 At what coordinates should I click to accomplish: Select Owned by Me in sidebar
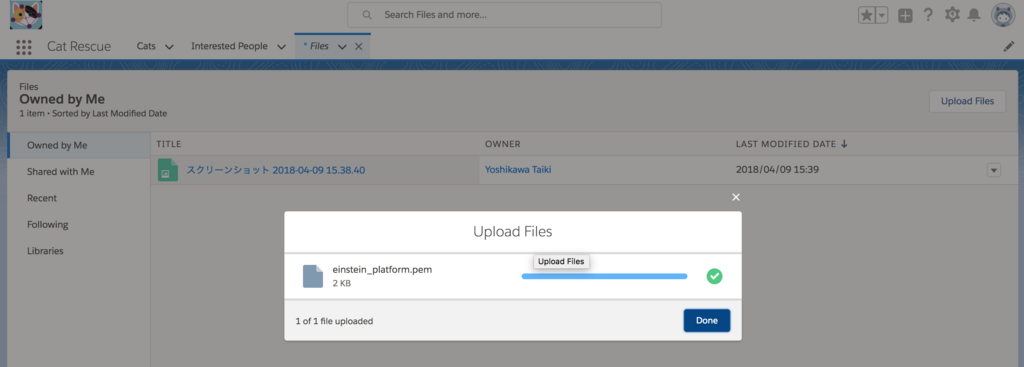79,145
